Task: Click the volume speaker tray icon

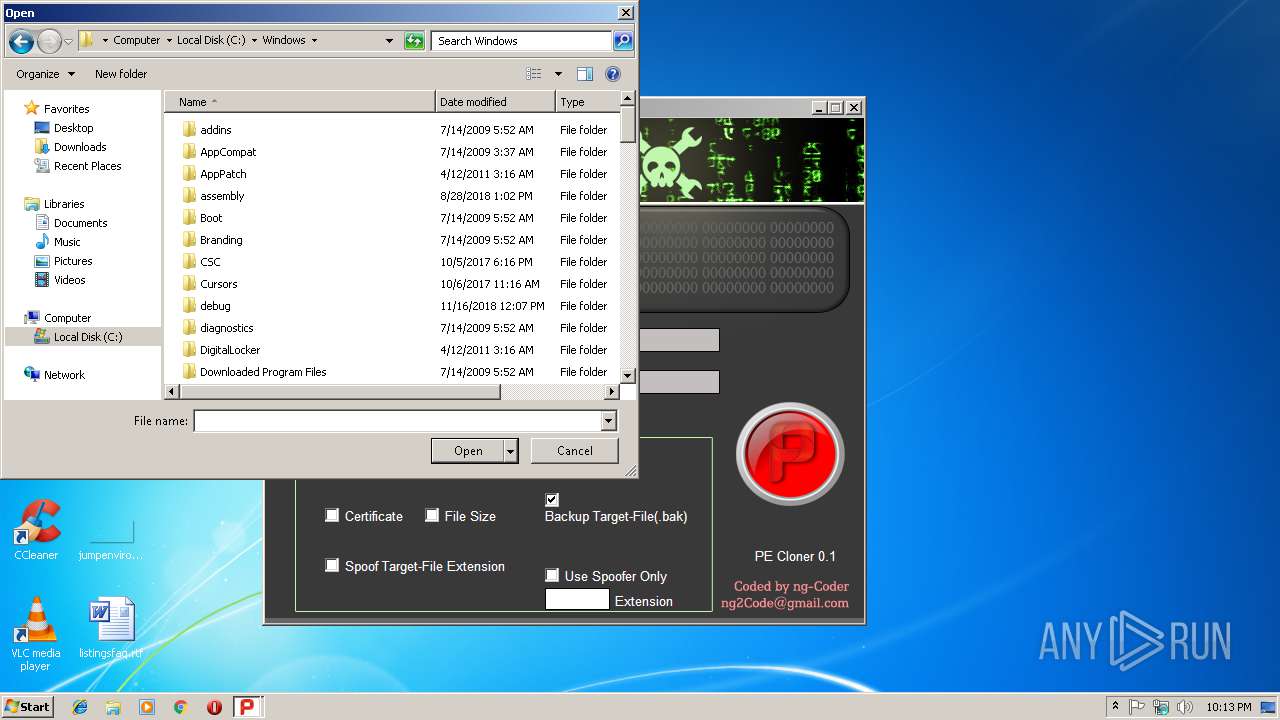Action: 1184,707
